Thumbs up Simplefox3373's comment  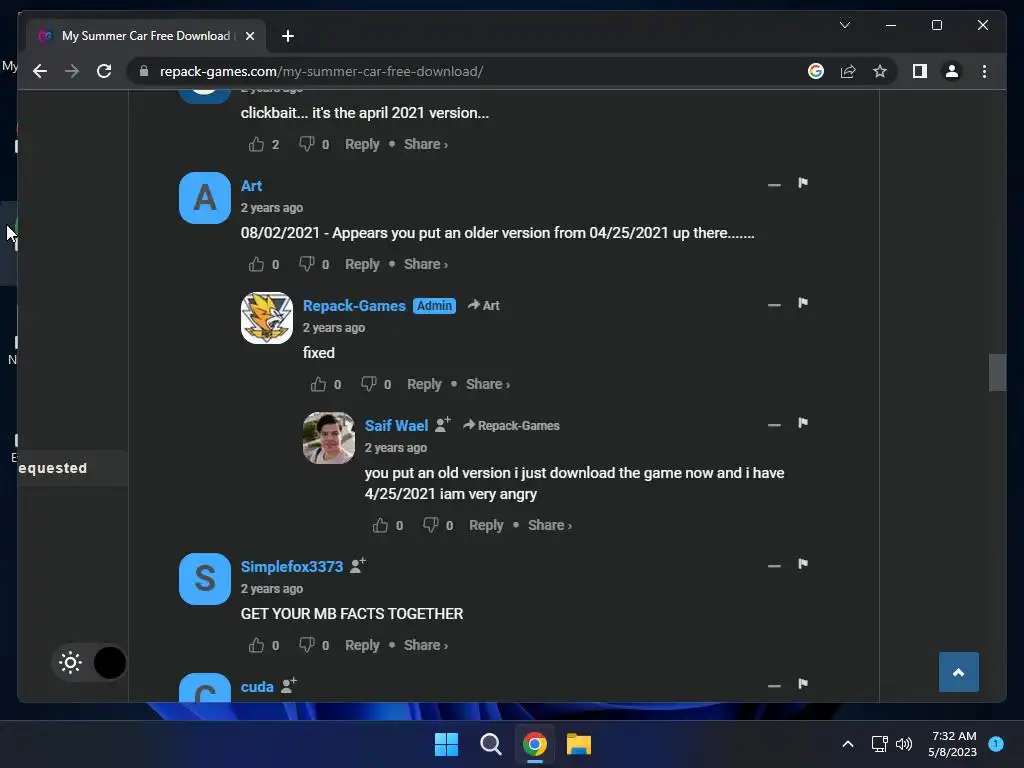256,645
